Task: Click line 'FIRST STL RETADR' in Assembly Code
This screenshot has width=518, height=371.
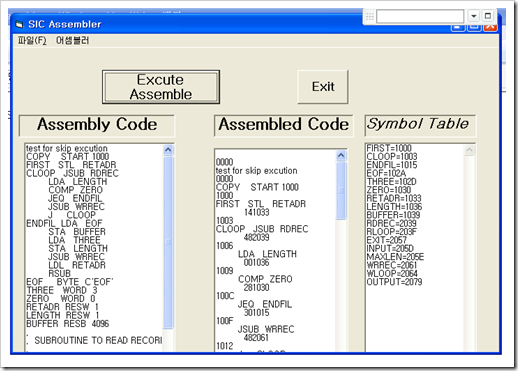Action: pyautogui.click(x=71, y=165)
